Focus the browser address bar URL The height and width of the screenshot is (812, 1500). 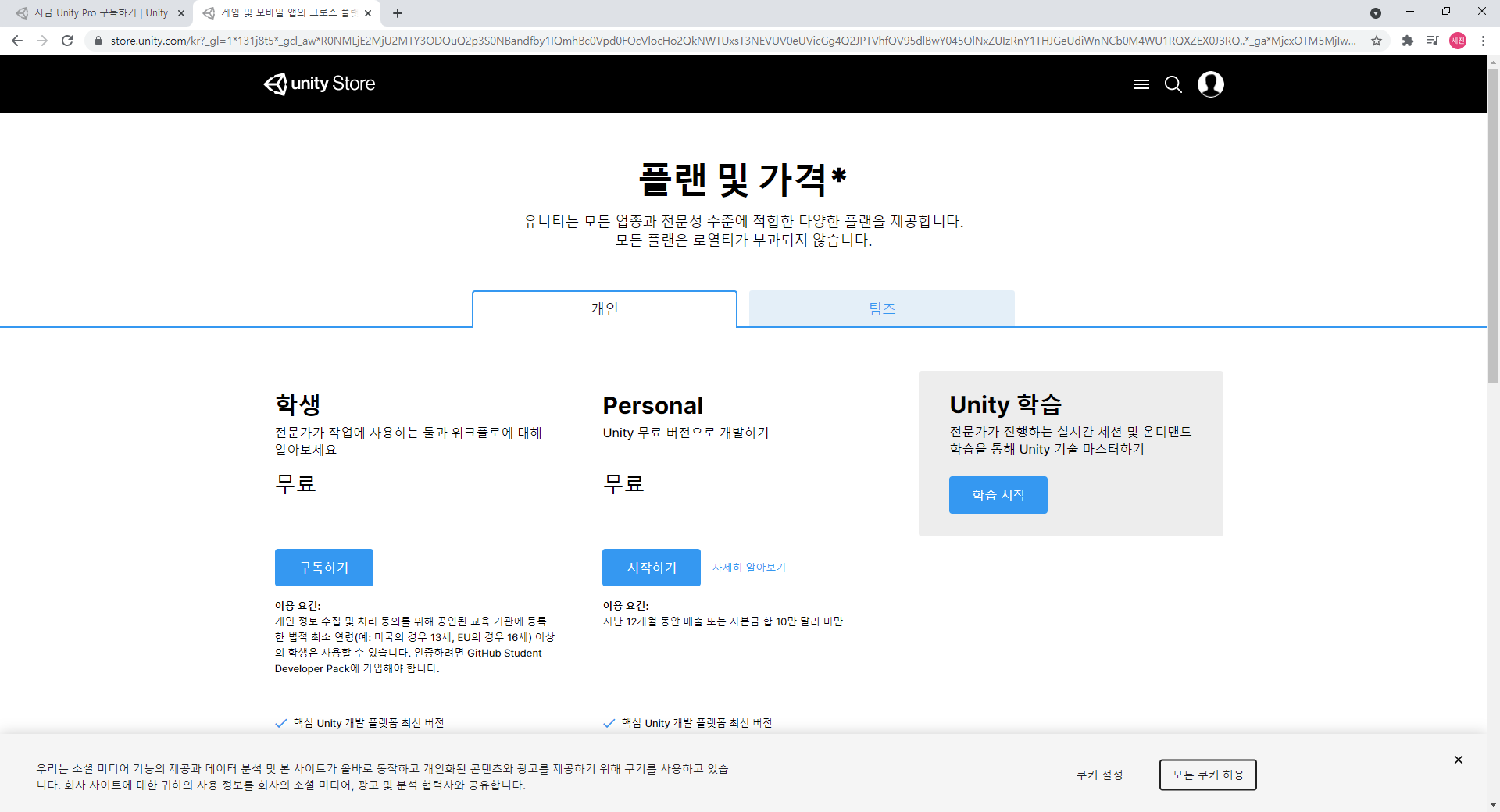[732, 41]
